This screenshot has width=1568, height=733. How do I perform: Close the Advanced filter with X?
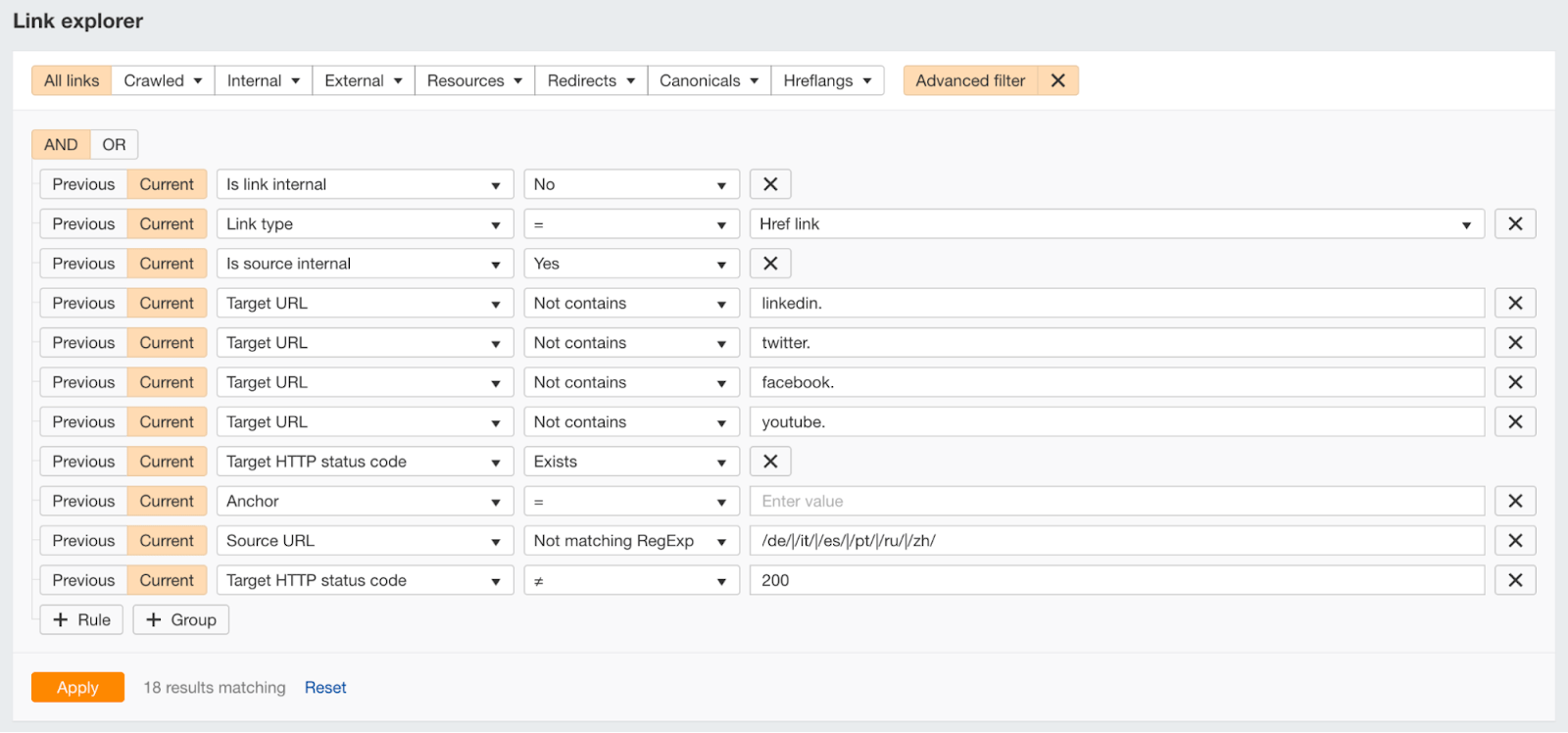coord(1057,80)
